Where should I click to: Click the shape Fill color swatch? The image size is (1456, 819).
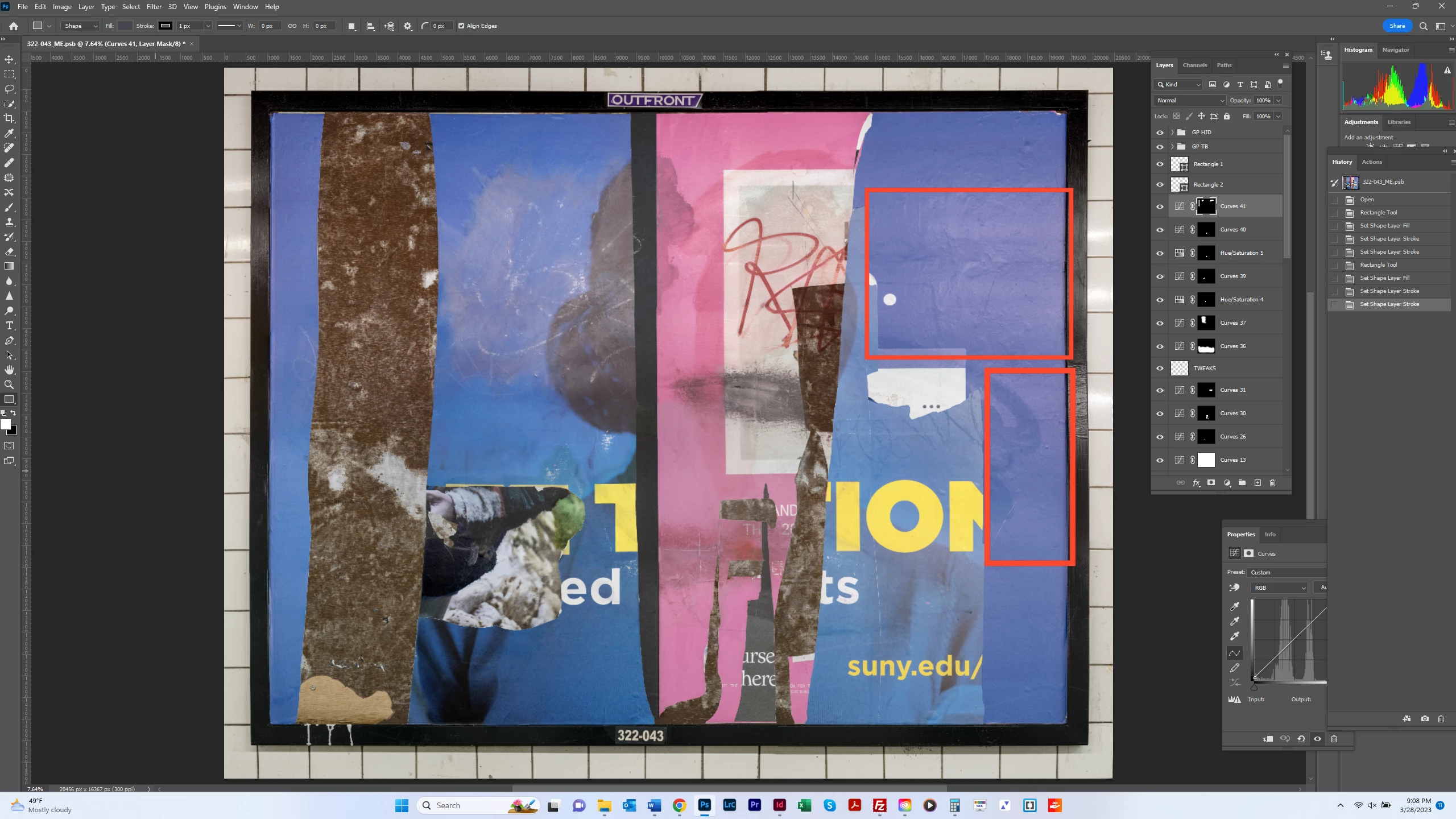125,26
